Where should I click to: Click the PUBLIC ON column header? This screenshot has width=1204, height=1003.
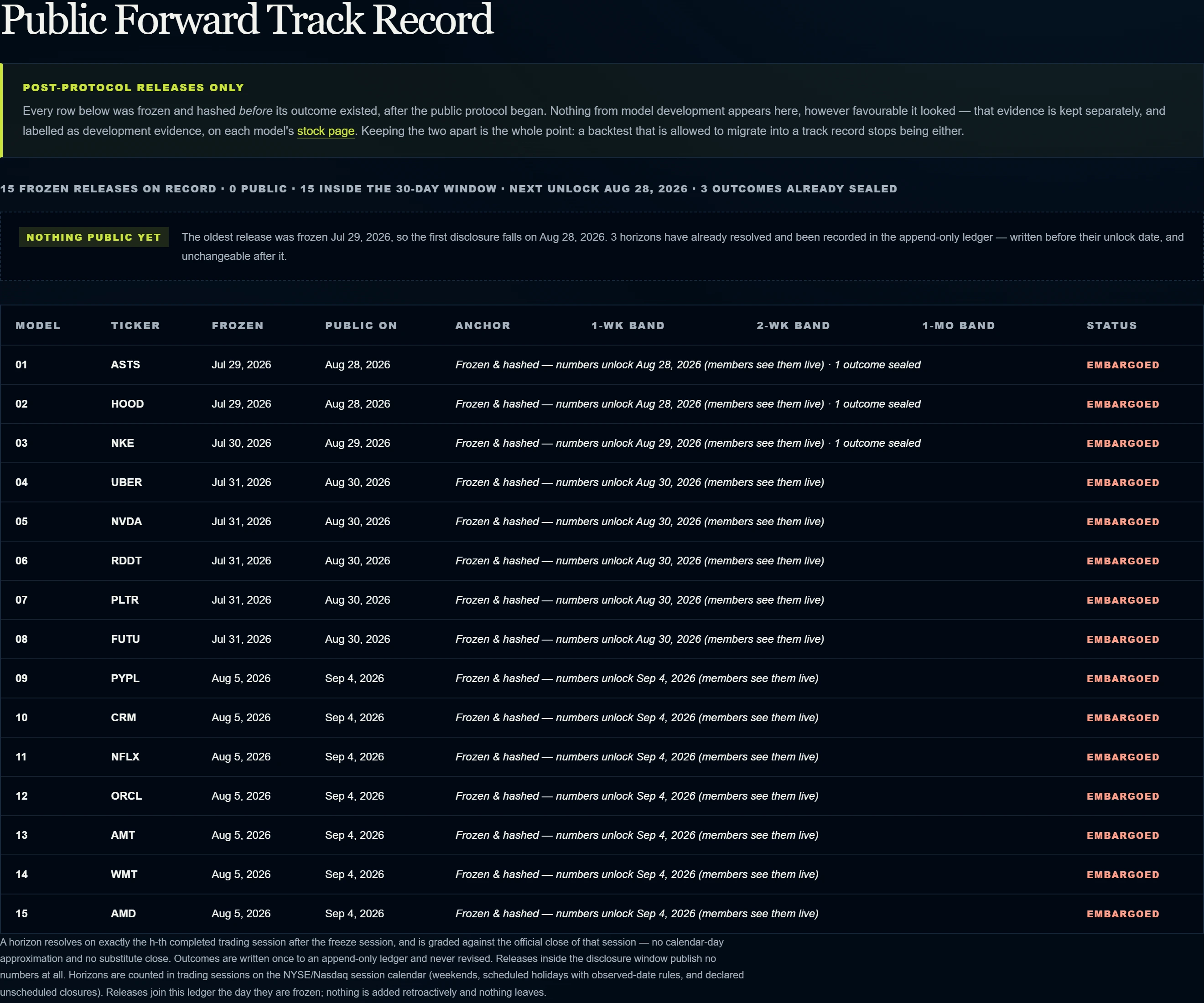point(361,326)
